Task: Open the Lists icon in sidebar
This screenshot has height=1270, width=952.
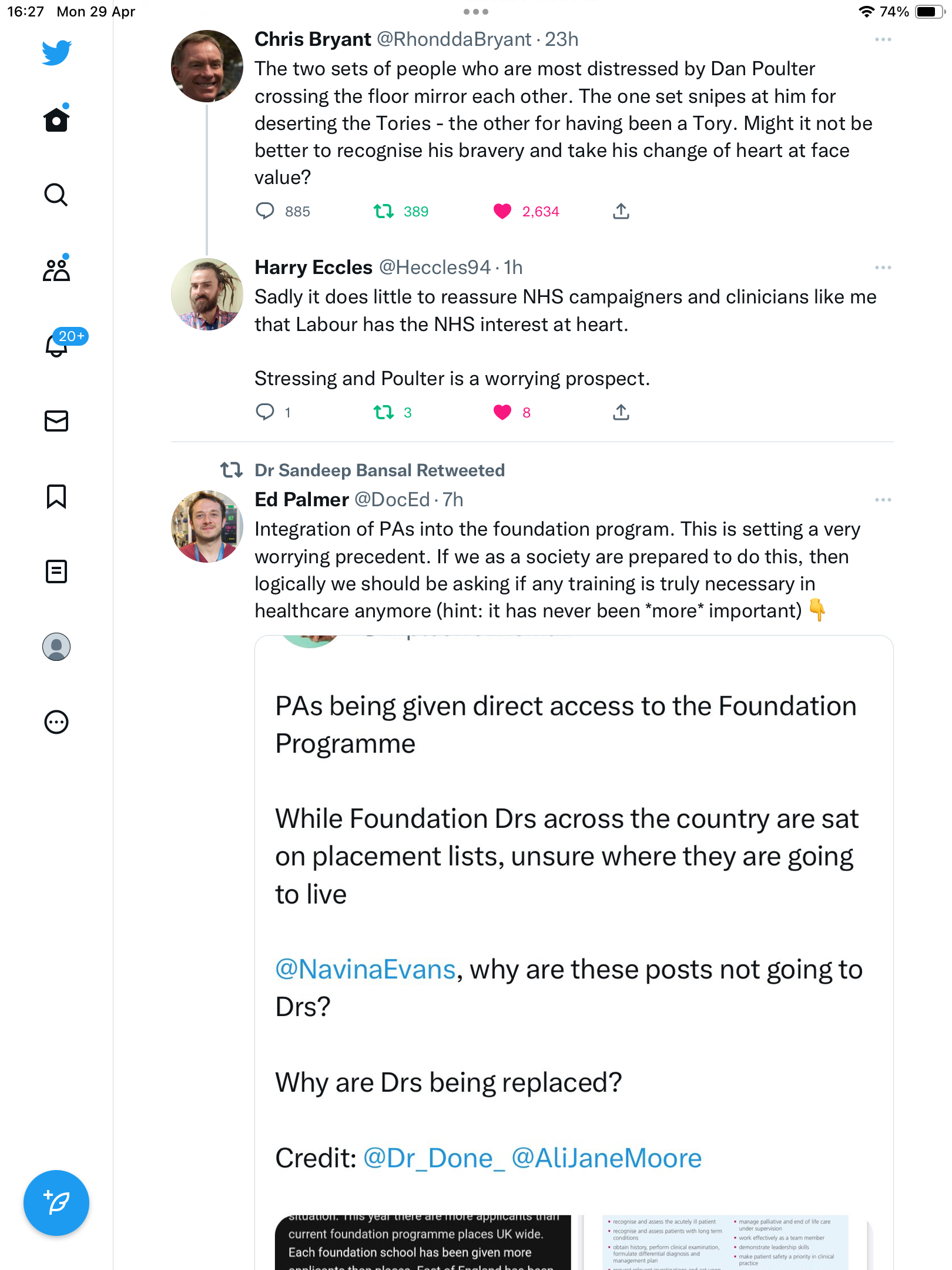Action: click(x=56, y=571)
